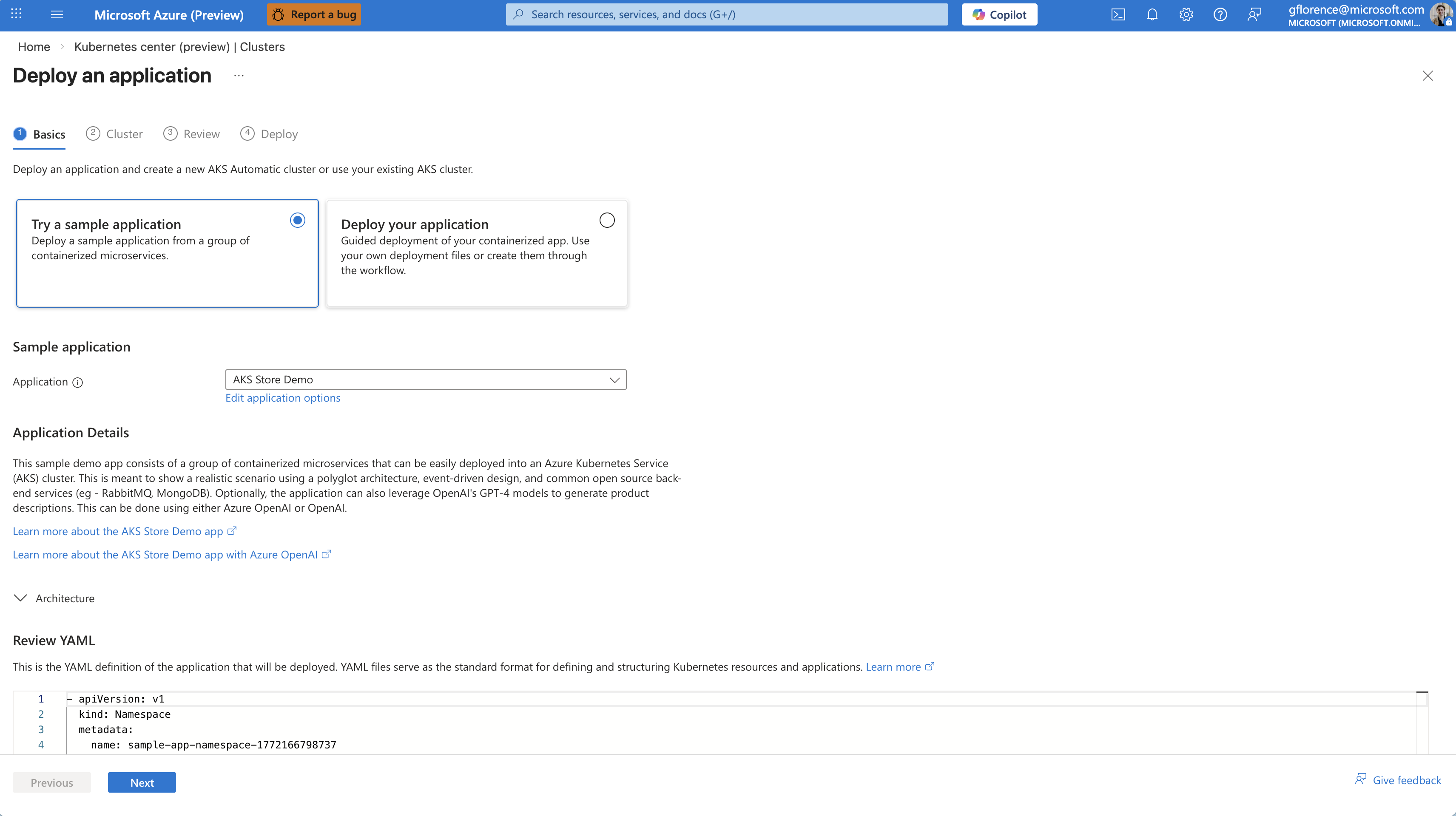Switch to the Review step tab
1456x816 pixels.
tap(192, 134)
